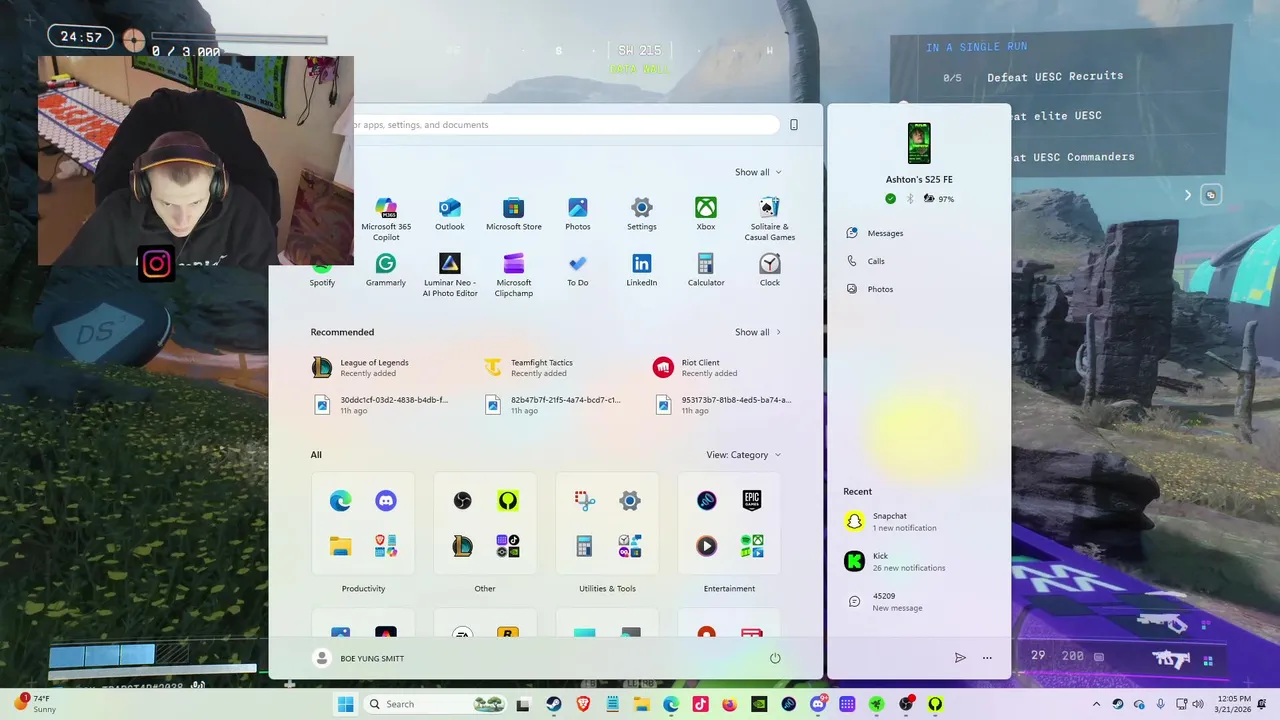Click volume icon in system tray
This screenshot has height=720, width=1280.
(1198, 704)
